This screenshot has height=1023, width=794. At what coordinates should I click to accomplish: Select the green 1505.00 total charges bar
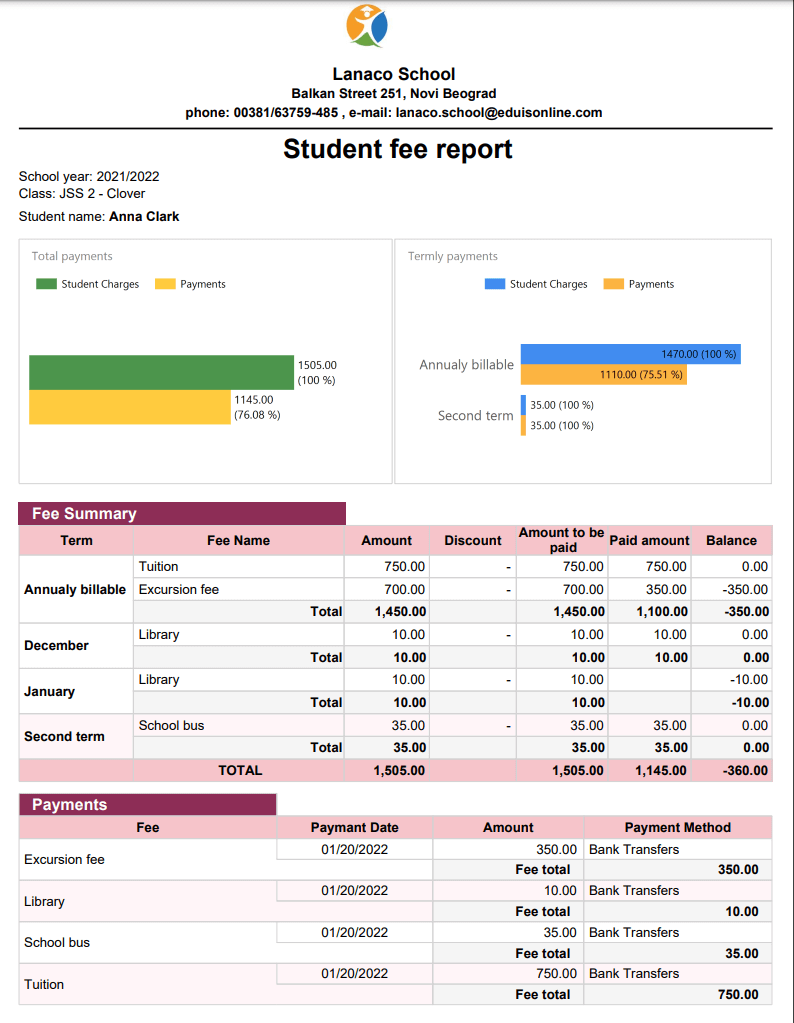(160, 372)
